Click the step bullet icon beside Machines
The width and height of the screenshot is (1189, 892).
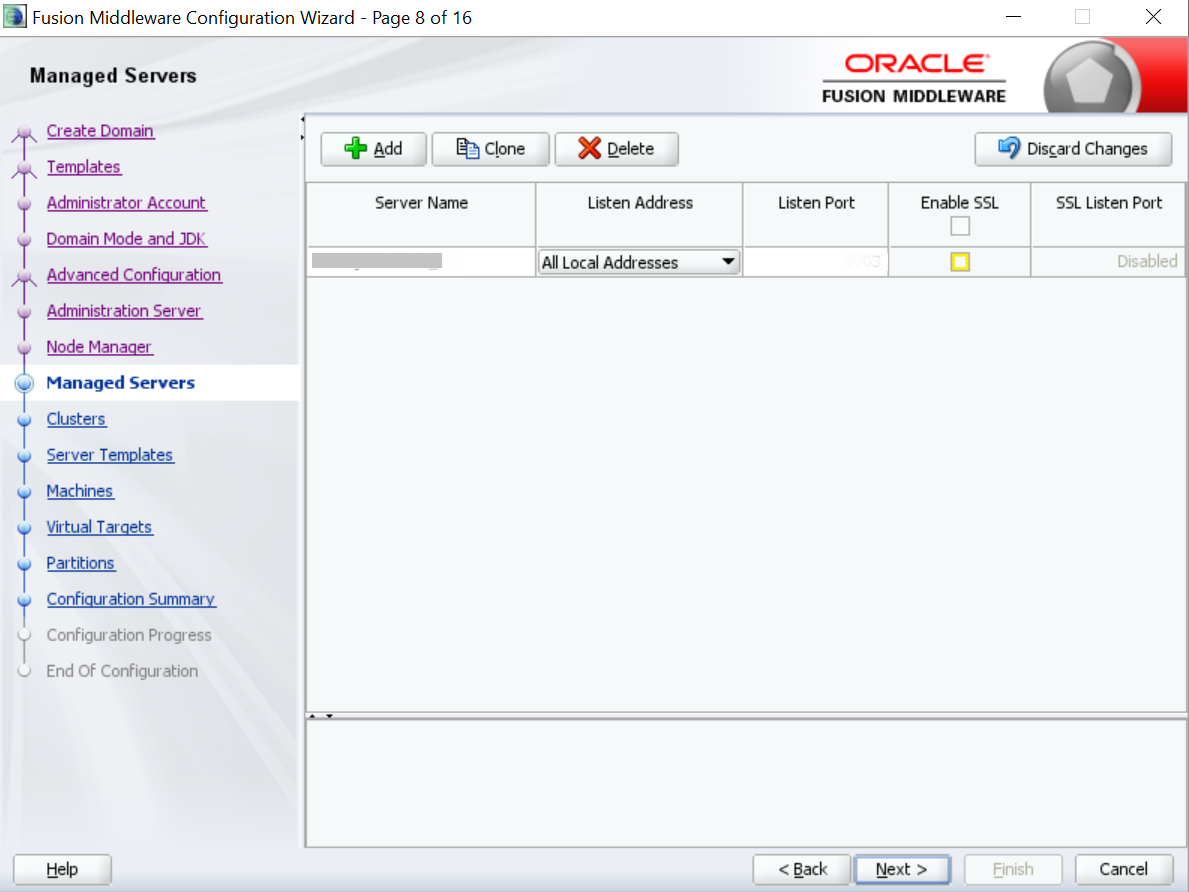pos(24,492)
